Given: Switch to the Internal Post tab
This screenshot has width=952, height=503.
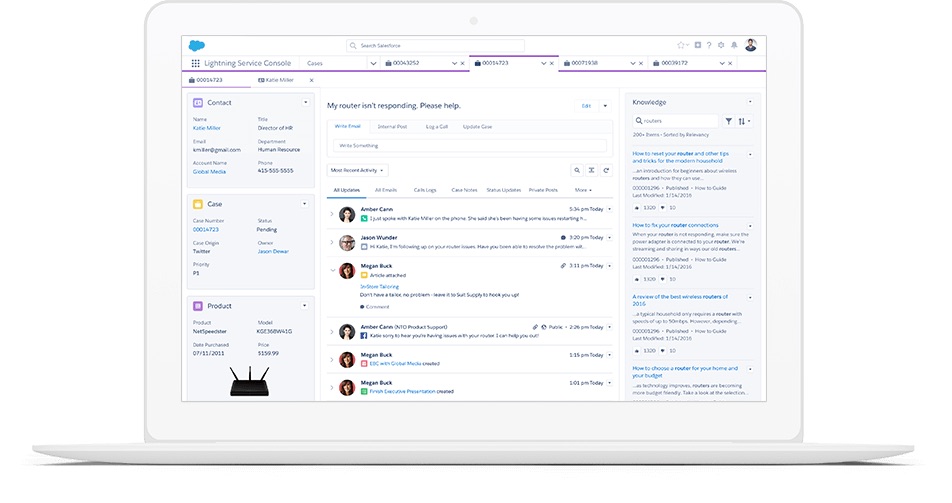Looking at the screenshot, I should point(392,127).
